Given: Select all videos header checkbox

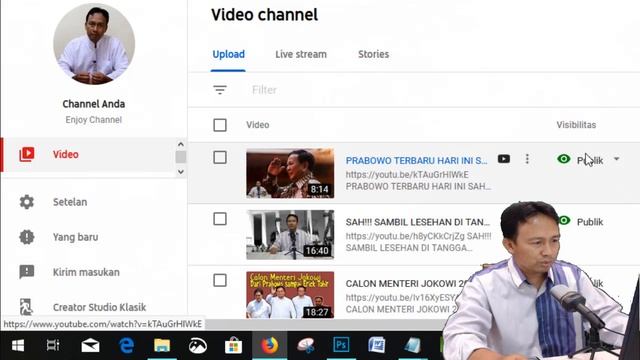Looking at the screenshot, I should tap(220, 125).
